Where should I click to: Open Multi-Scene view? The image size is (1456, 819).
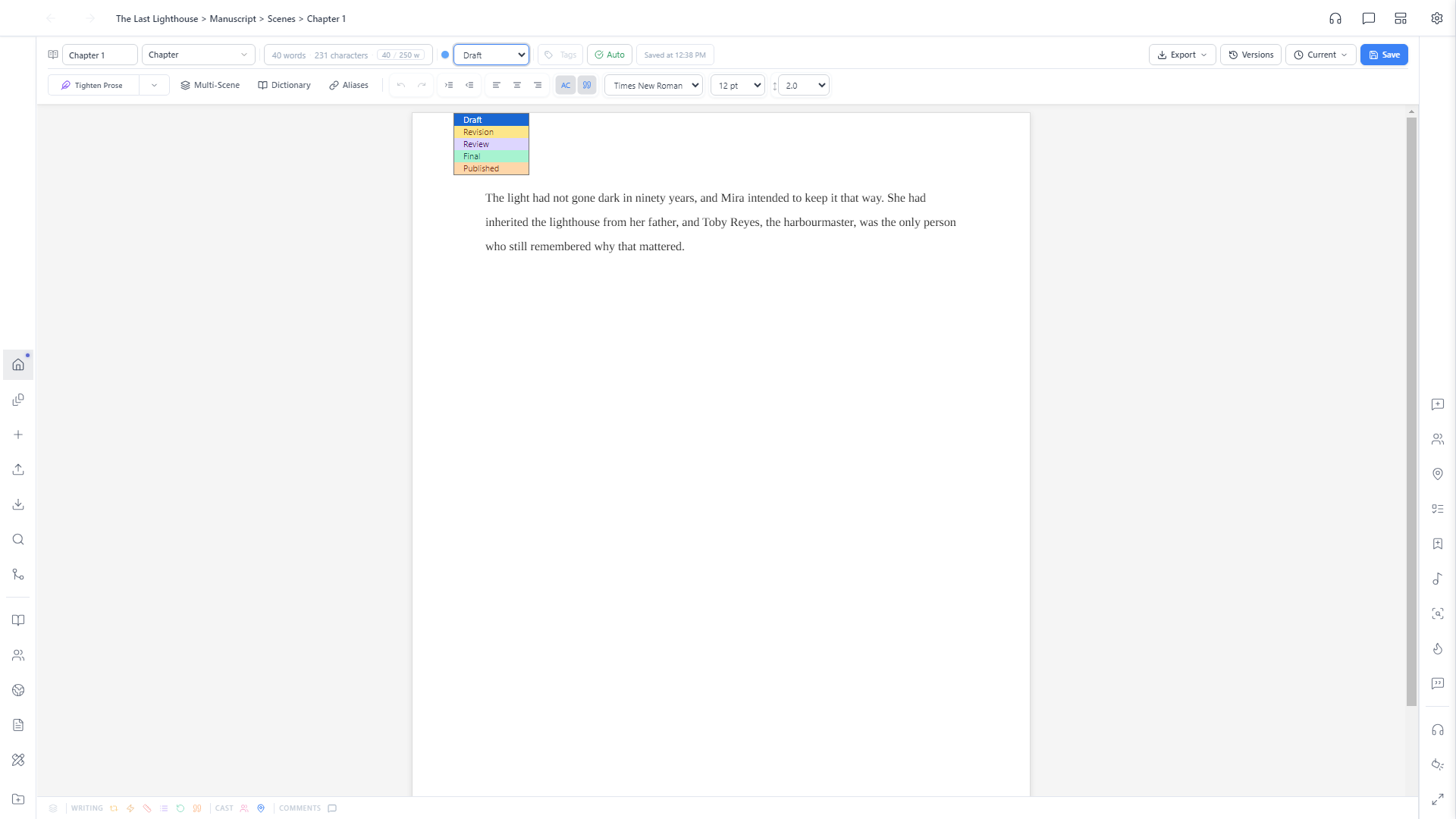pos(210,85)
